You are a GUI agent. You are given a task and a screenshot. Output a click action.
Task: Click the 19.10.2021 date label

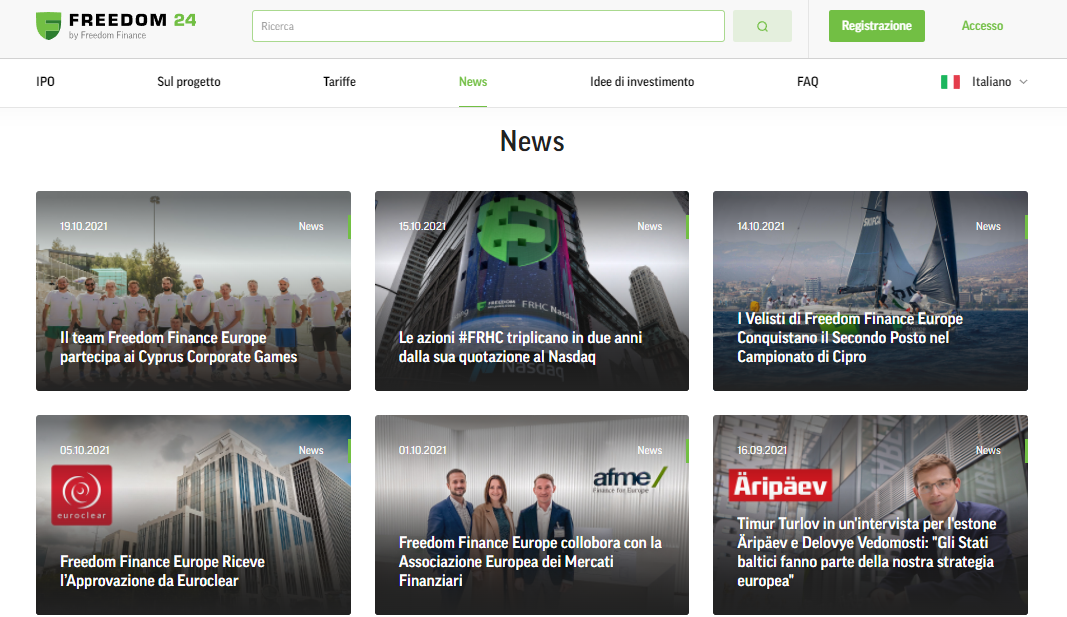pyautogui.click(x=84, y=226)
